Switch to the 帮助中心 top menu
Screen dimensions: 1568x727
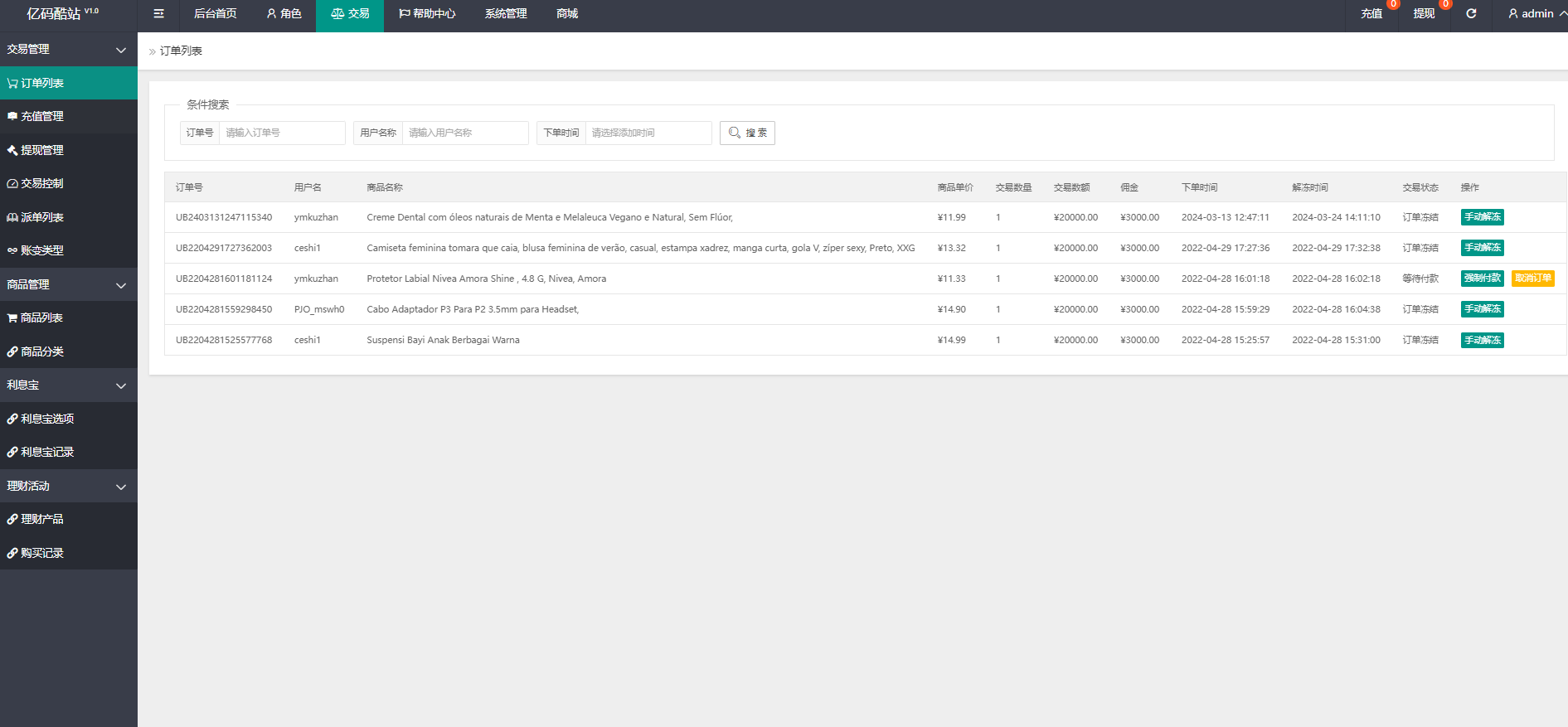pyautogui.click(x=427, y=14)
